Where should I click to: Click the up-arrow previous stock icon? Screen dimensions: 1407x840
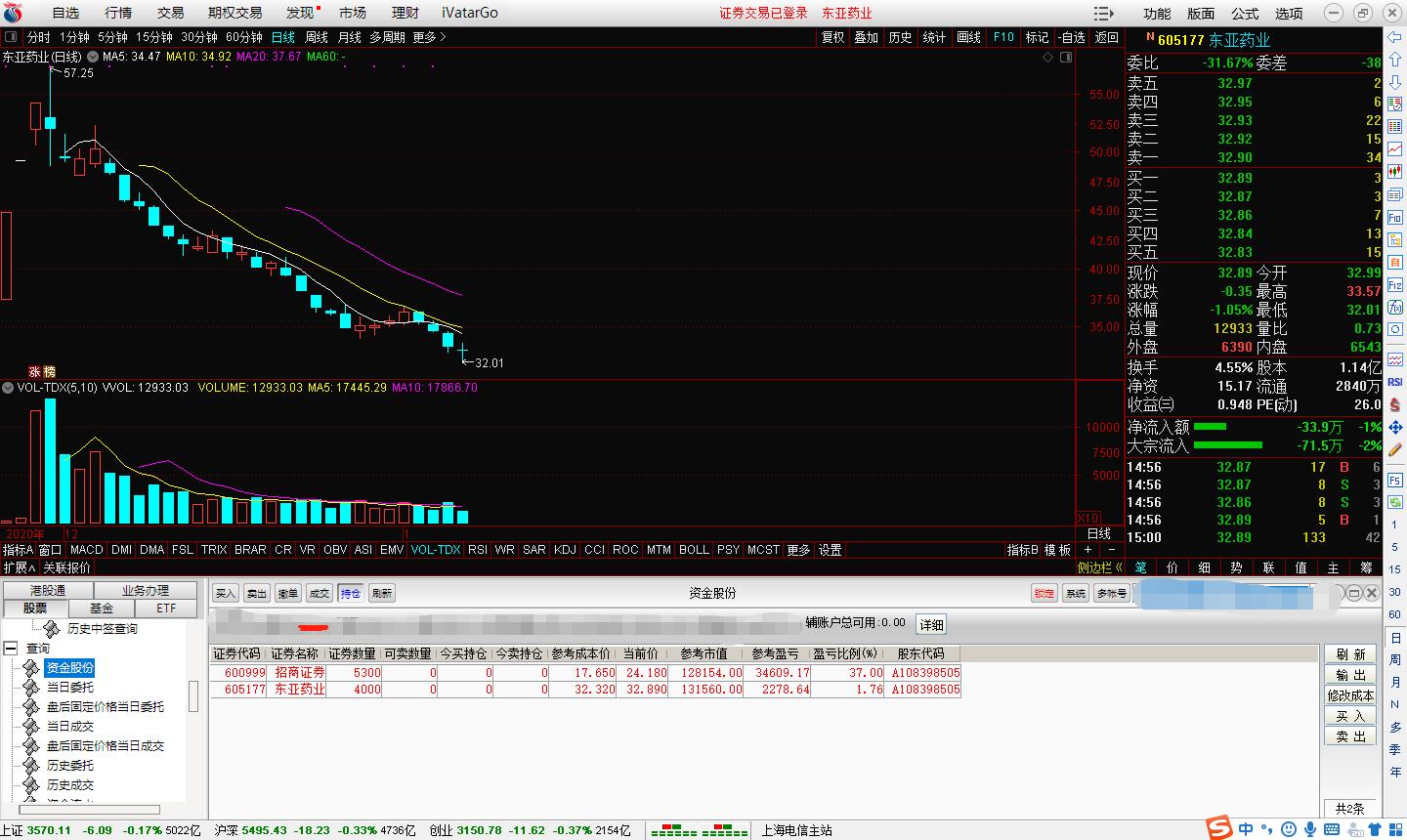1394,61
